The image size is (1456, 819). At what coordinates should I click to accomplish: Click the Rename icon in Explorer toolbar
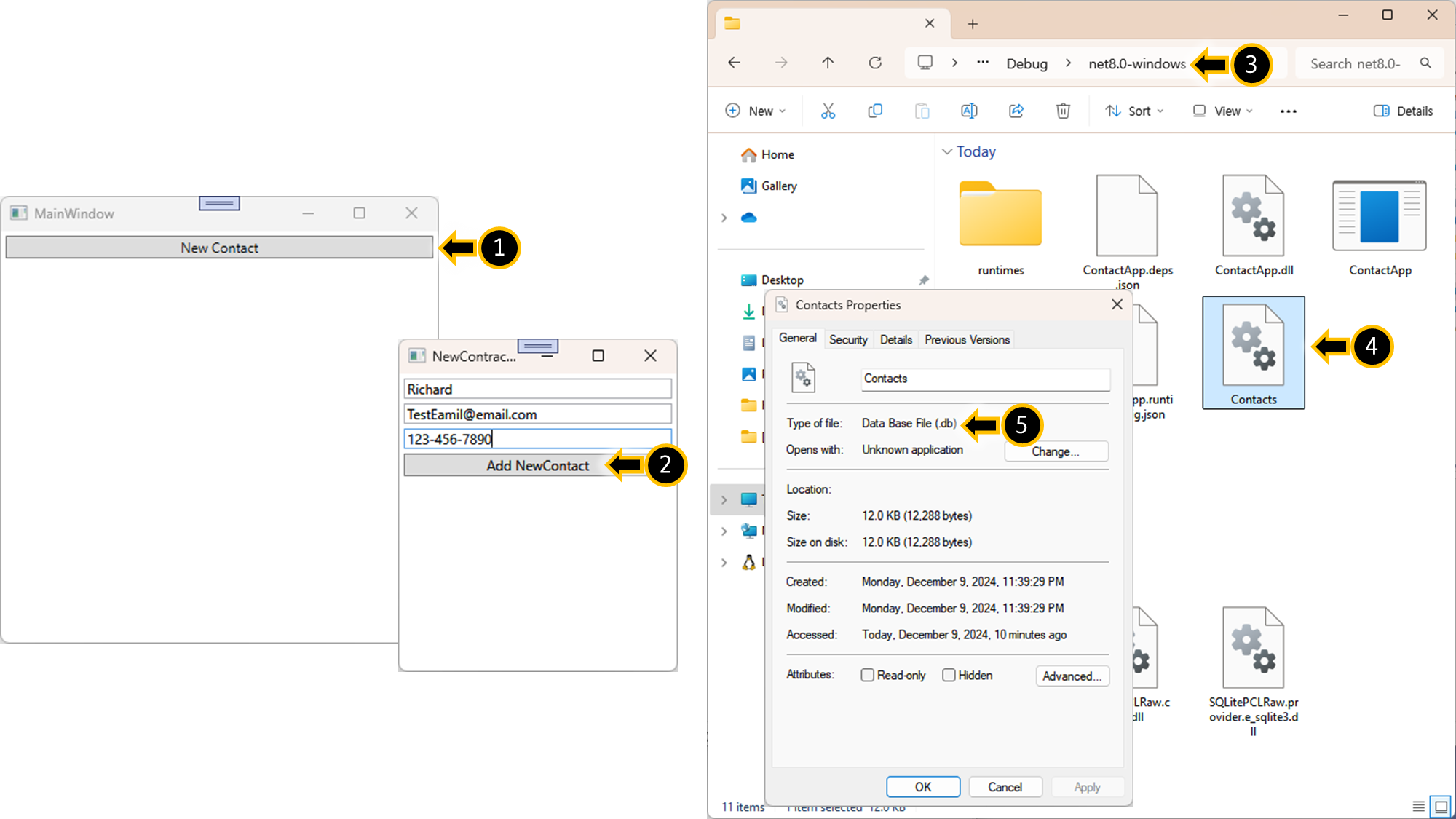click(969, 111)
